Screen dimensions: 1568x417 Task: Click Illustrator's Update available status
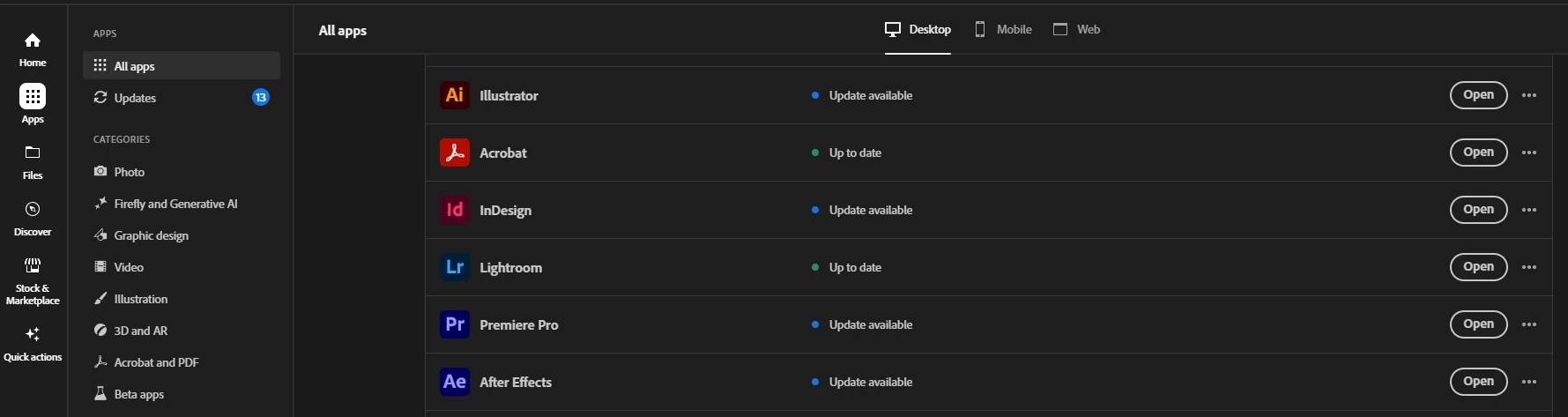tap(862, 95)
